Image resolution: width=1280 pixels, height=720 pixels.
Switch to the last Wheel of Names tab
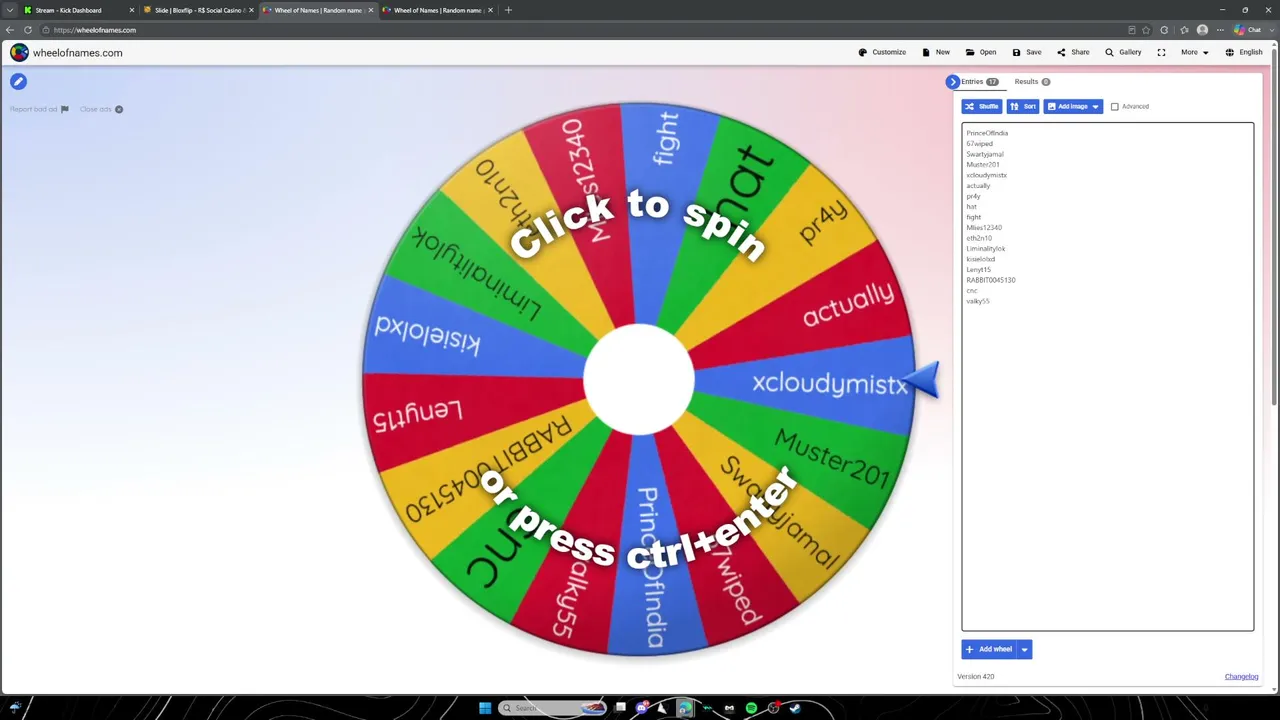pyautogui.click(x=437, y=10)
